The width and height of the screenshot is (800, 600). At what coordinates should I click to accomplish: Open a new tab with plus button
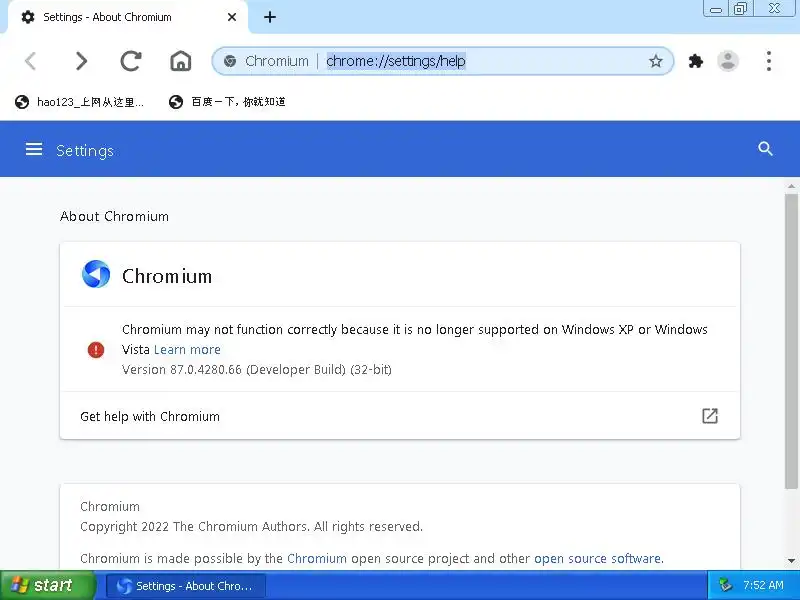(270, 17)
